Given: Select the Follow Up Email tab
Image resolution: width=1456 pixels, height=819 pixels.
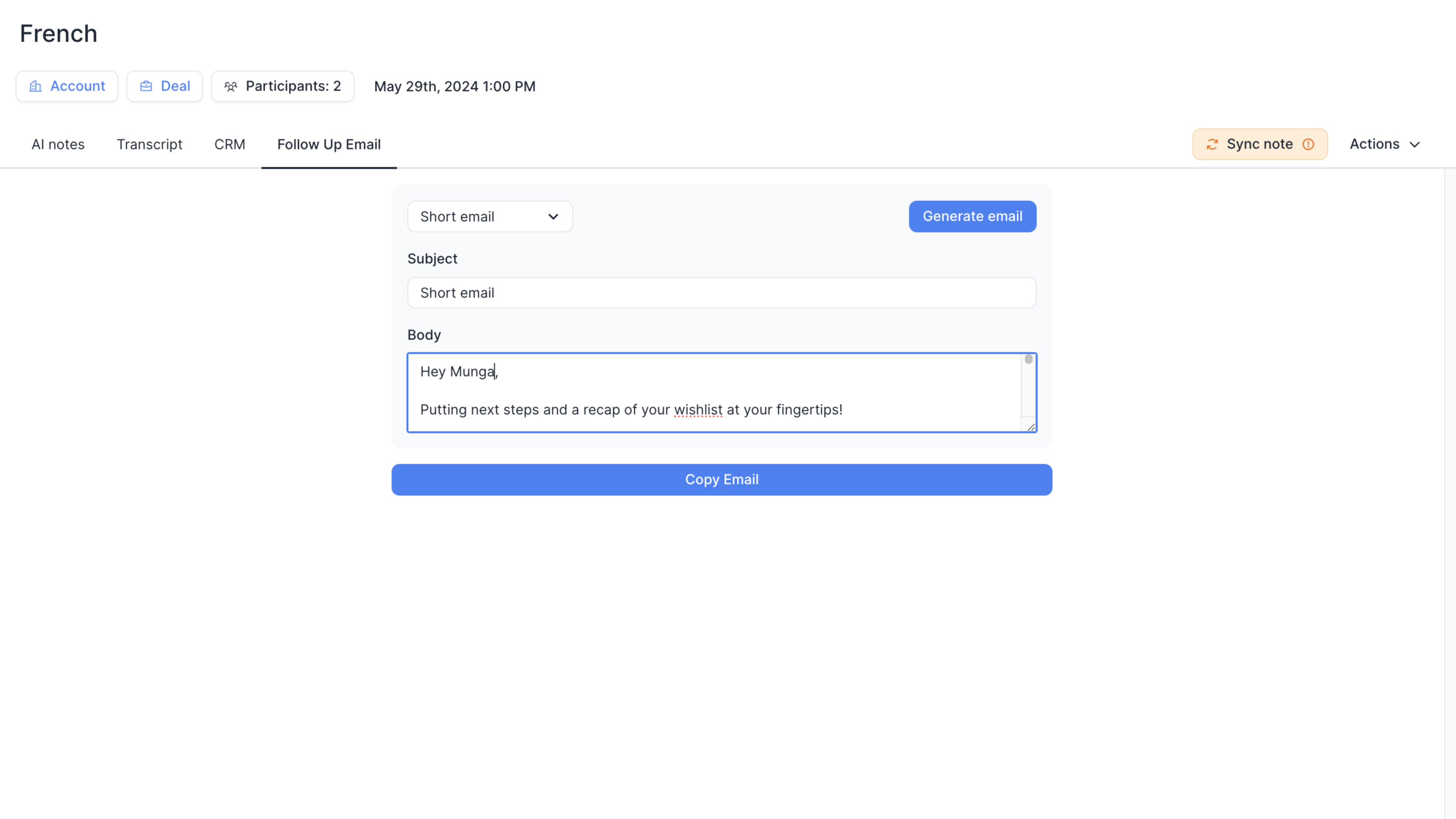Looking at the screenshot, I should (x=329, y=145).
